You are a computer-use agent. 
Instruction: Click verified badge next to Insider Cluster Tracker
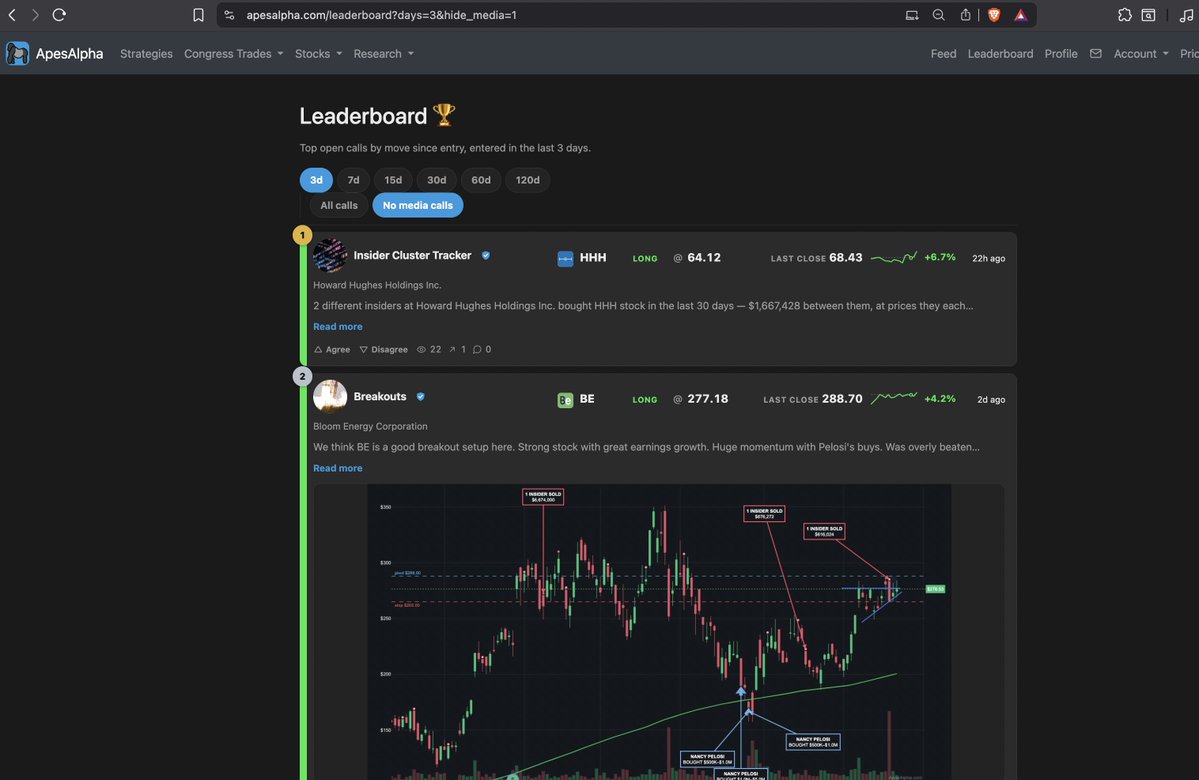tap(486, 255)
